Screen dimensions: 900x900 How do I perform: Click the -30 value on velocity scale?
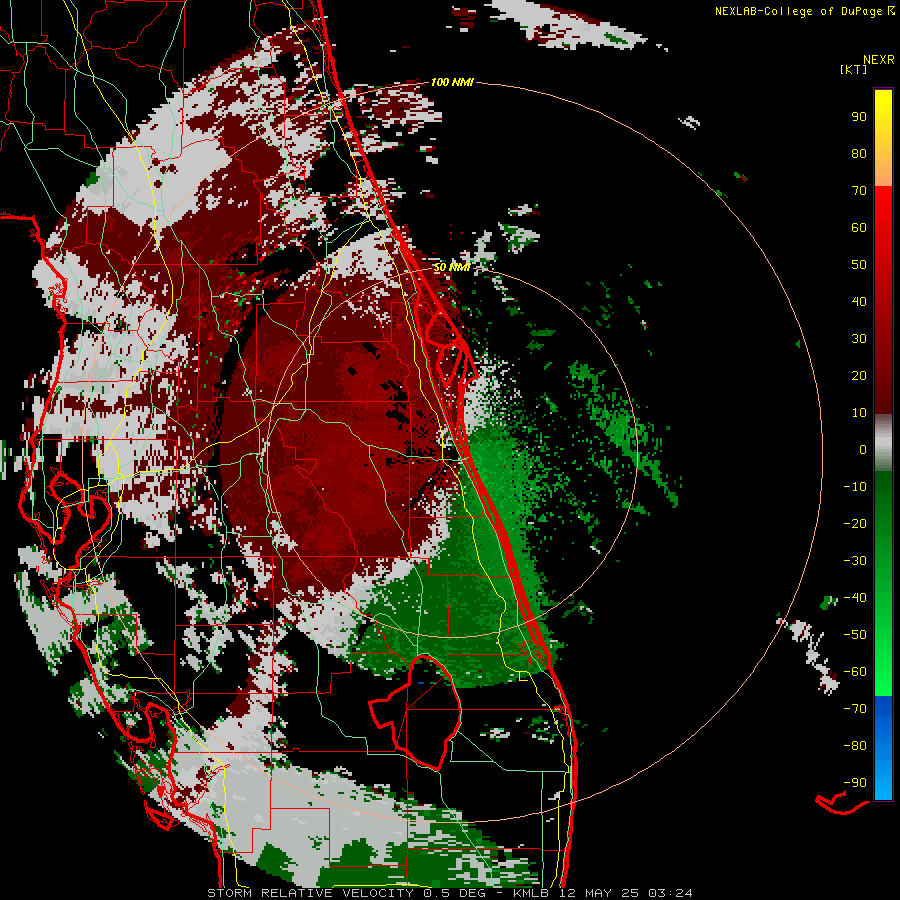coord(855,561)
